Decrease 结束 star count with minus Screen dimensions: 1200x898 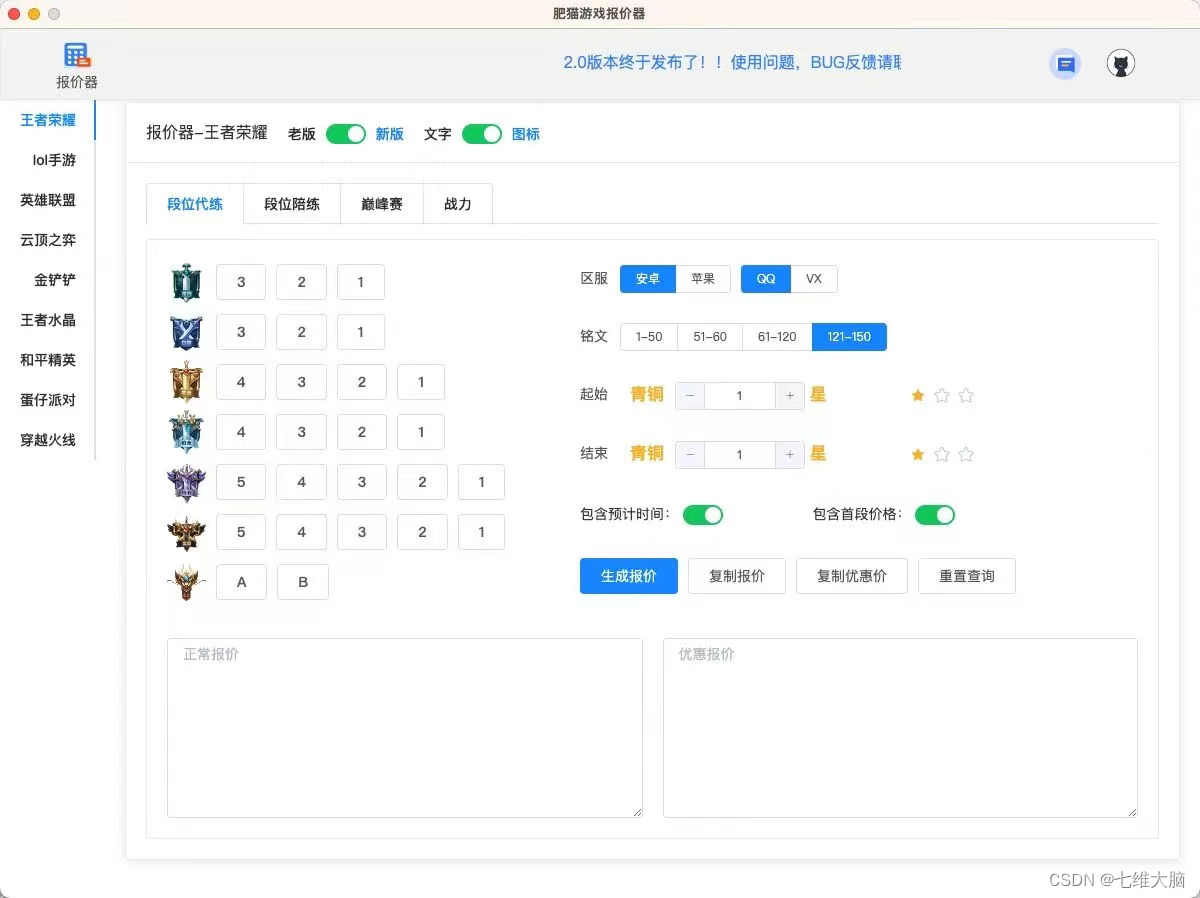coord(690,454)
